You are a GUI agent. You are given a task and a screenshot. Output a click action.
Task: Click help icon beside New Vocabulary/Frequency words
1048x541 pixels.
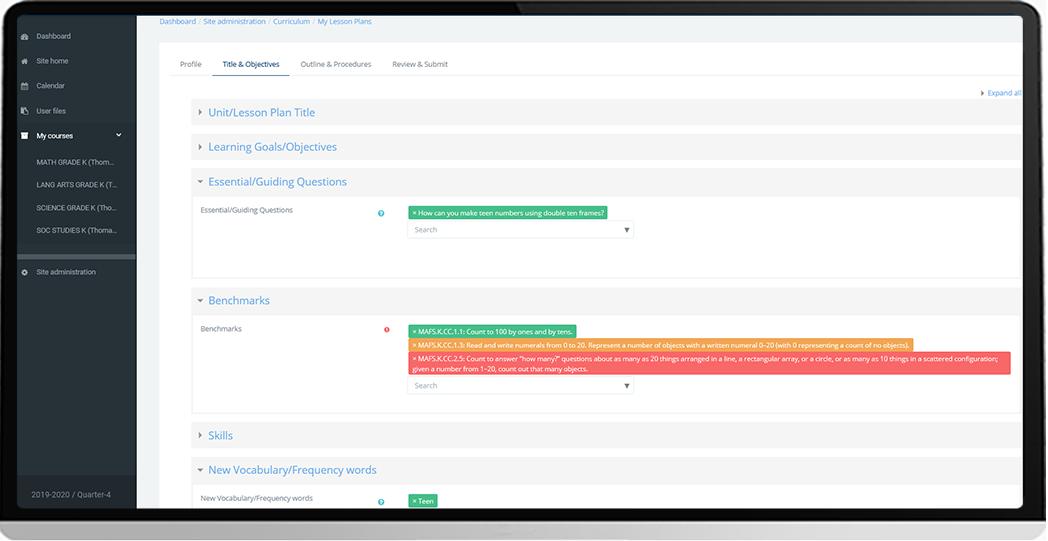[381, 502]
